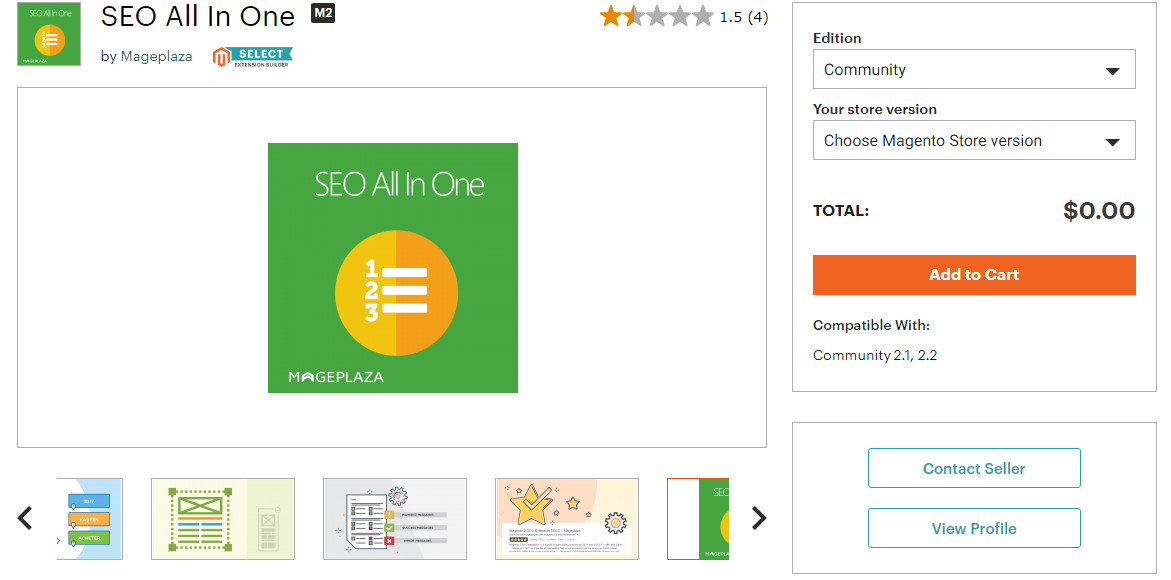The width and height of the screenshot is (1171, 580).
Task: Click the View Profile button
Action: click(974, 528)
